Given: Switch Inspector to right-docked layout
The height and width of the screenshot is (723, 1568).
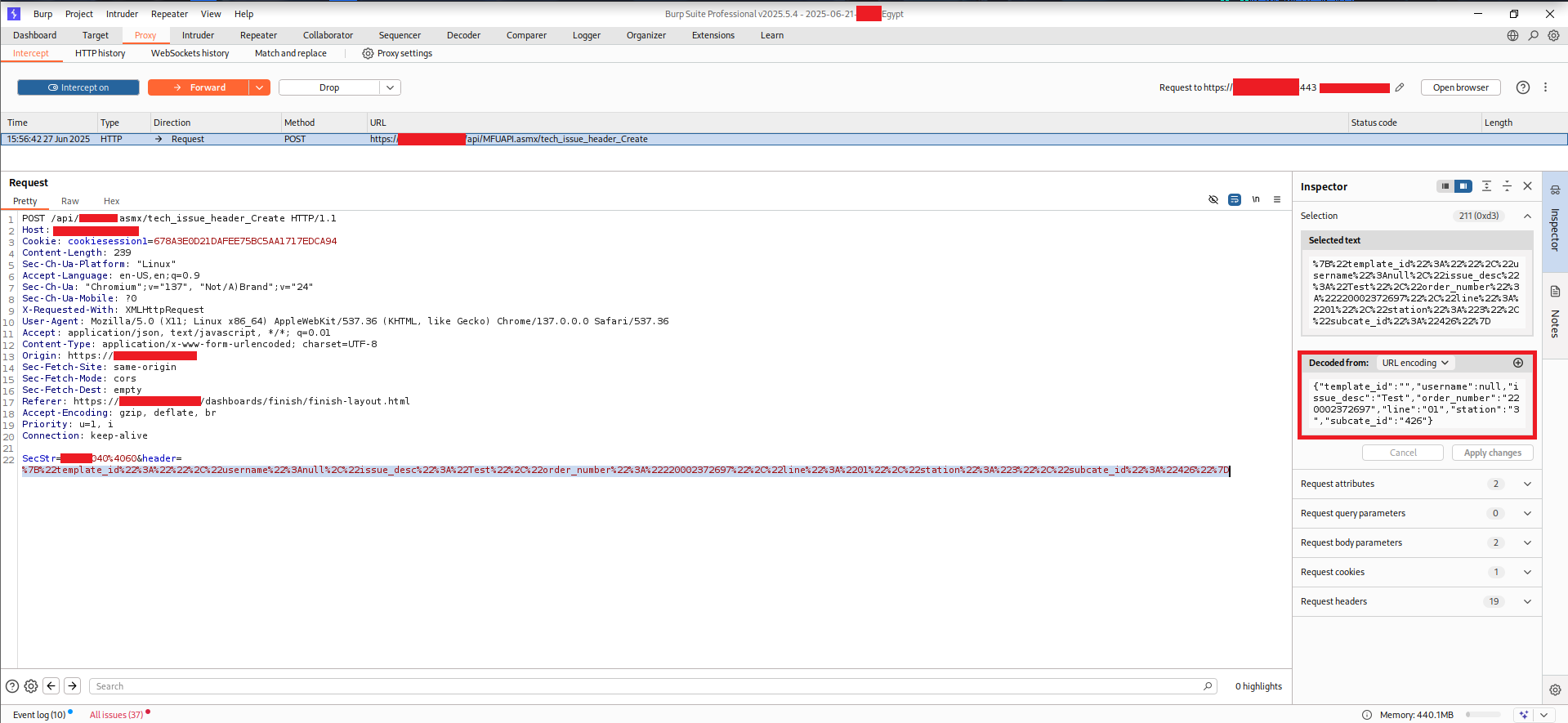Looking at the screenshot, I should point(1463,186).
